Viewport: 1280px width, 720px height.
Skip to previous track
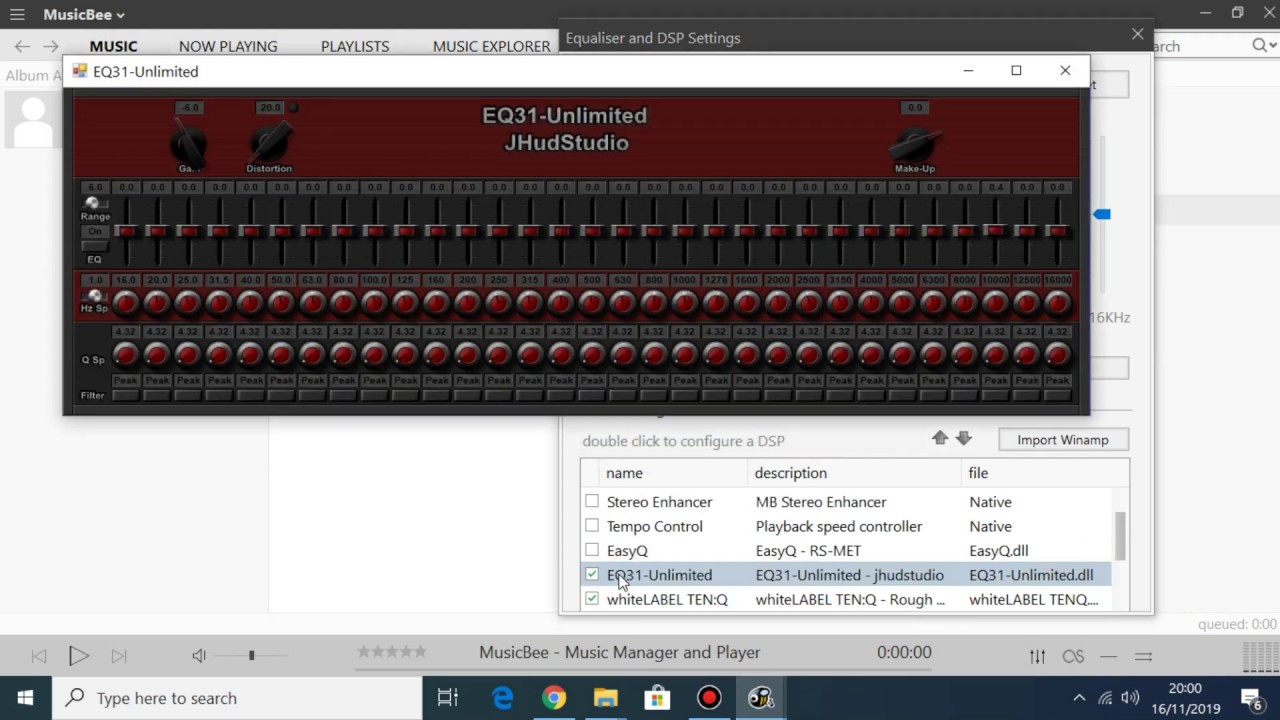coord(39,656)
